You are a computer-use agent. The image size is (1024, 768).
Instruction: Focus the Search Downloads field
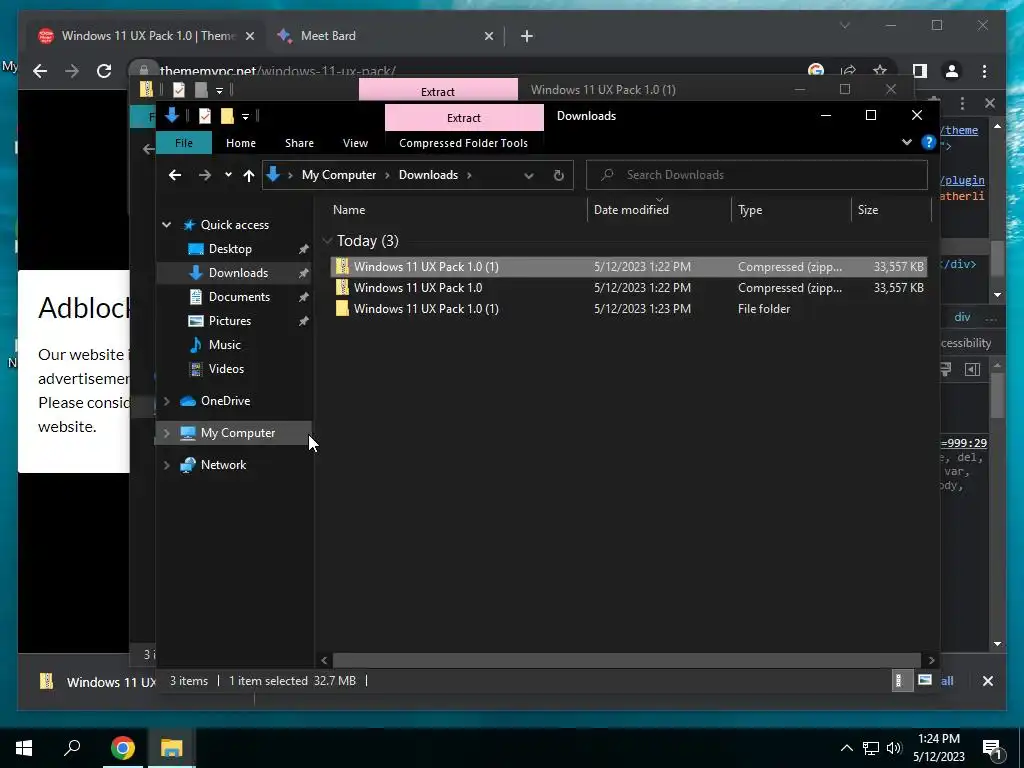click(x=757, y=175)
